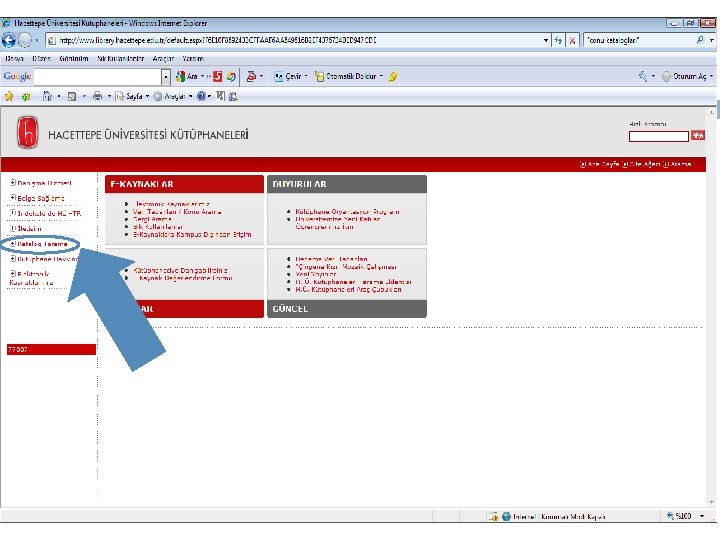Go back with the browser Back arrow

[9, 40]
